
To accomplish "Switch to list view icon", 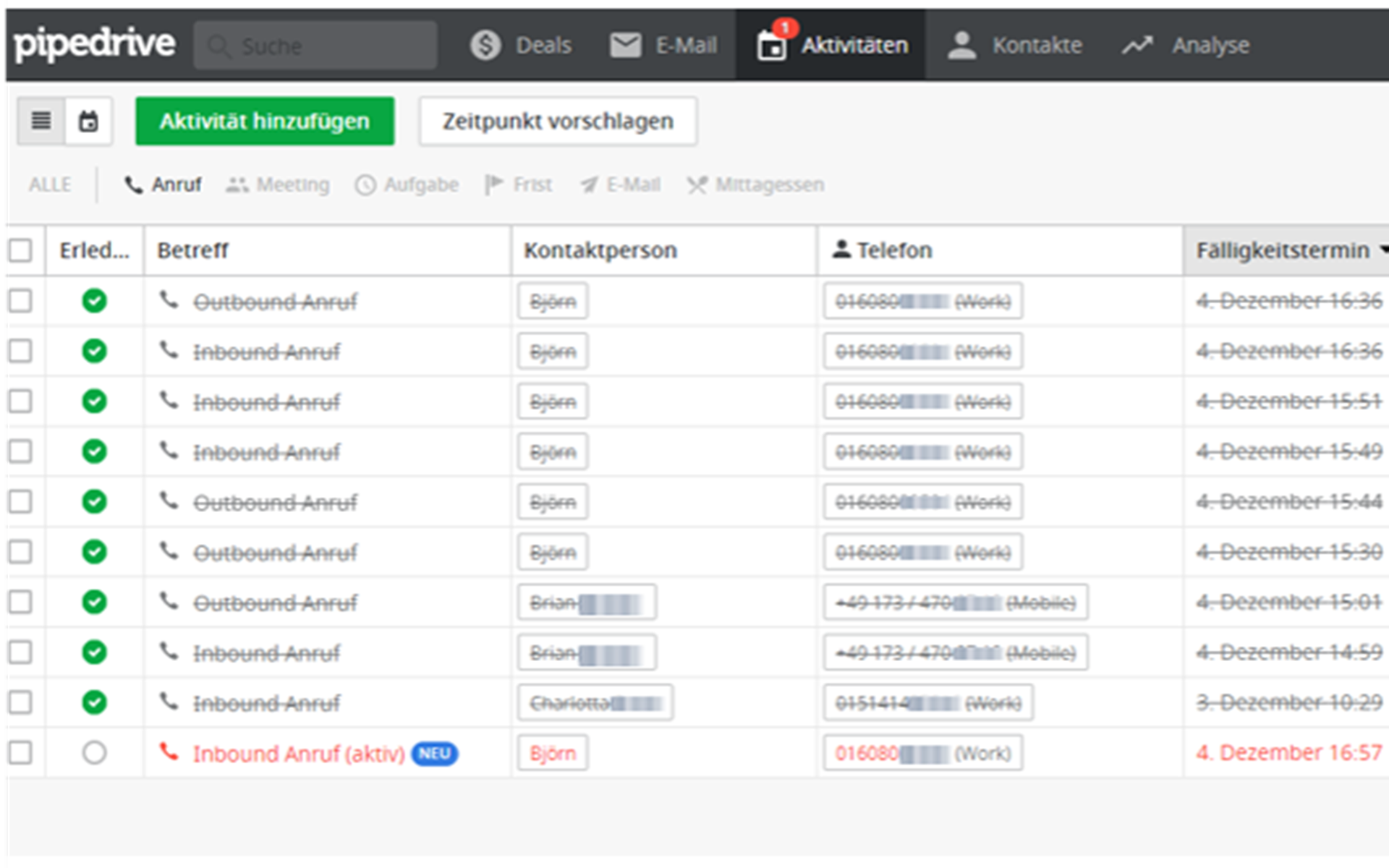I will (41, 121).
